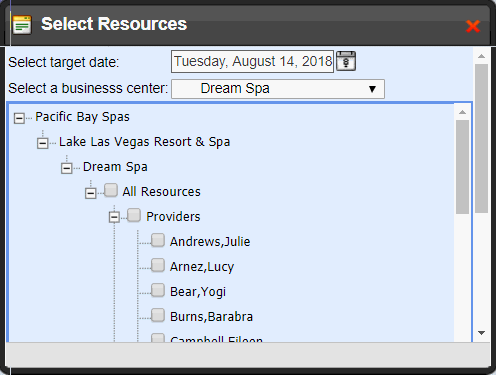Tick the Arnez,Lucy checkbox
The width and height of the screenshot is (496, 375).
tap(158, 265)
